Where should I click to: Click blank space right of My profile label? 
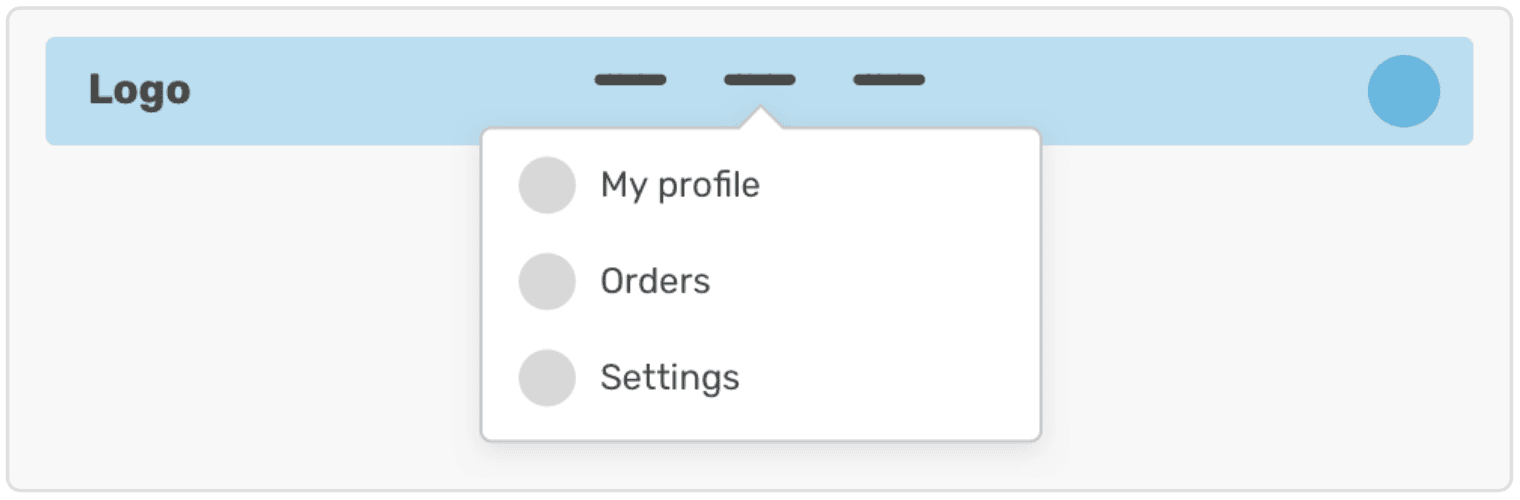(x=900, y=185)
